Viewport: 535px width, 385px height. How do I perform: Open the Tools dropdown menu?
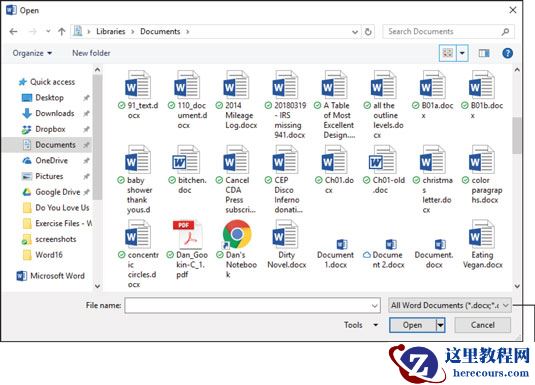(x=361, y=325)
